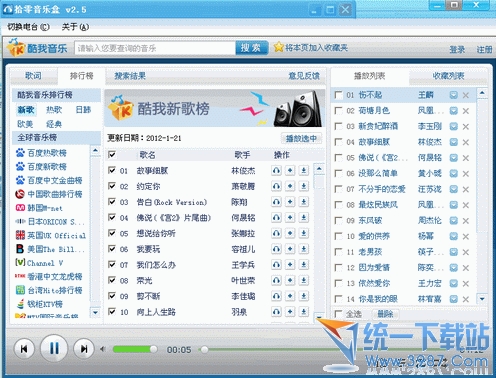Focus the music search input field
496x378 pixels.
tap(155, 48)
